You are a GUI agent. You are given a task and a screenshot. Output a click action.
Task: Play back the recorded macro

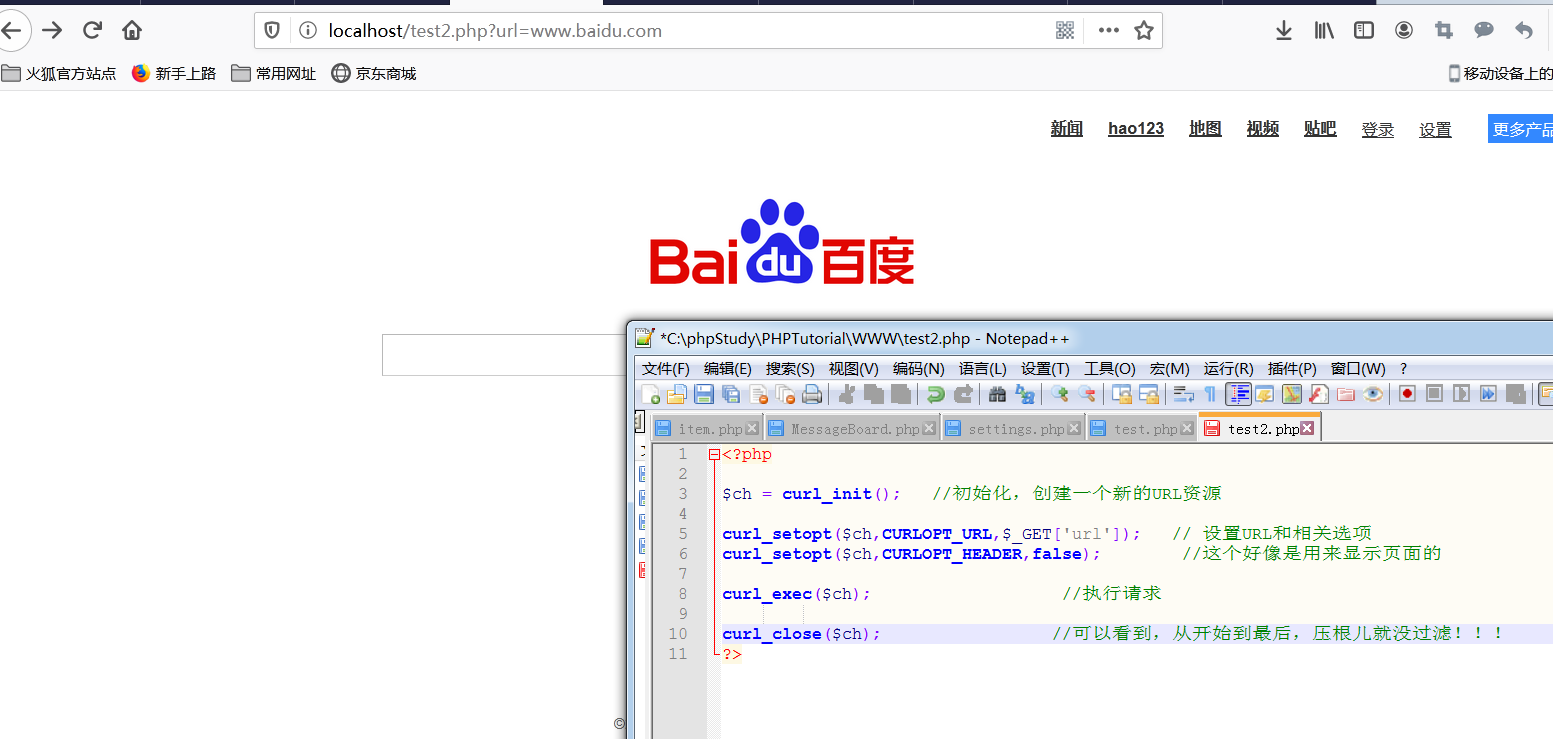coord(1461,394)
